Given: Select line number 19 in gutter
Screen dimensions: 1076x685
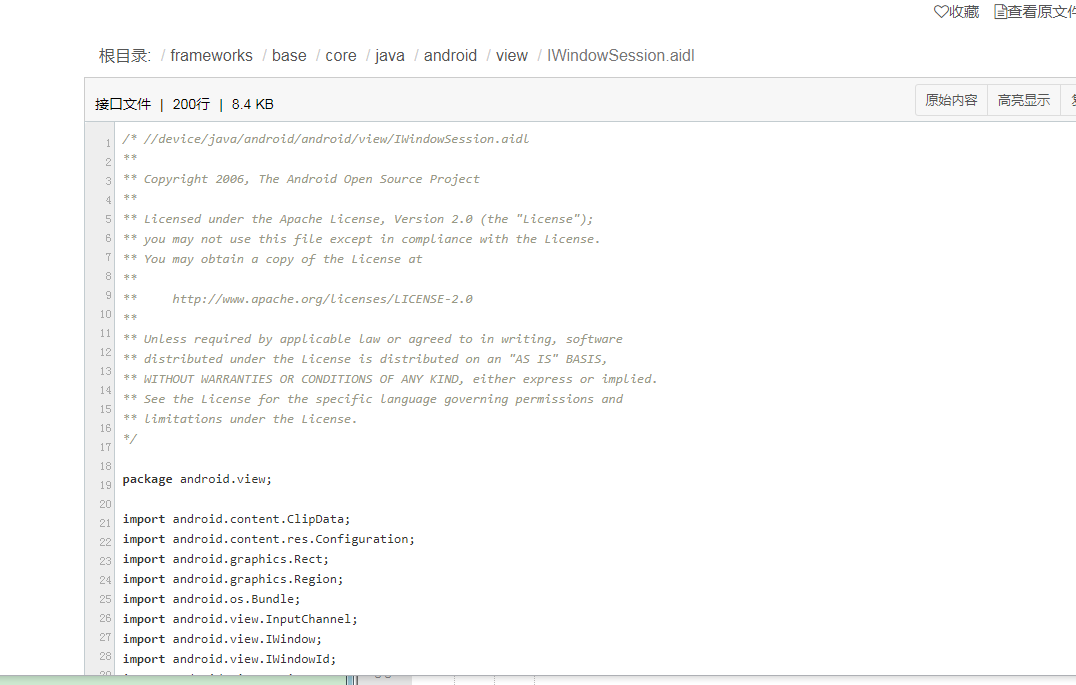Looking at the screenshot, I should point(105,485).
